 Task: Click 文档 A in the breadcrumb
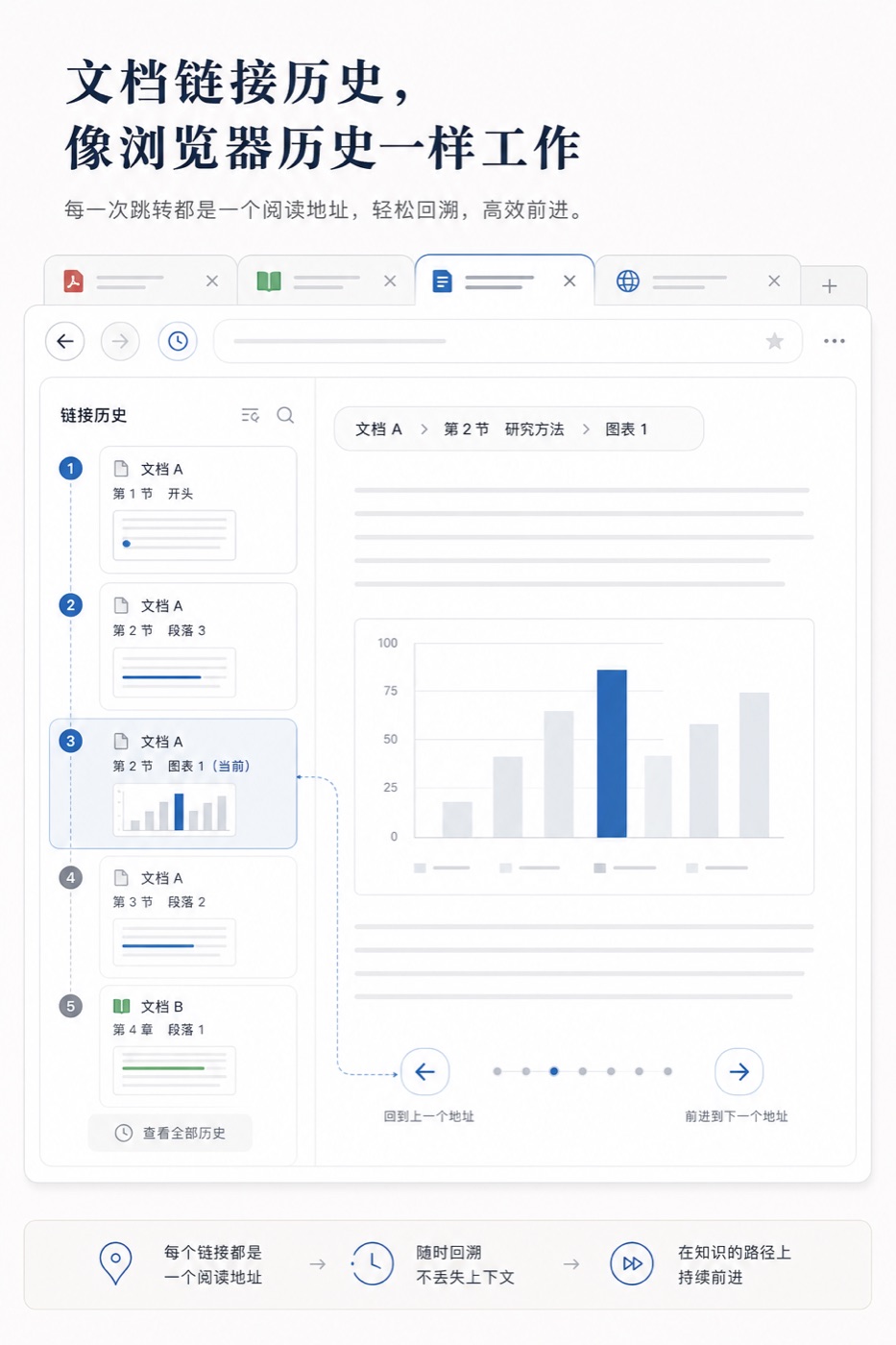378,429
